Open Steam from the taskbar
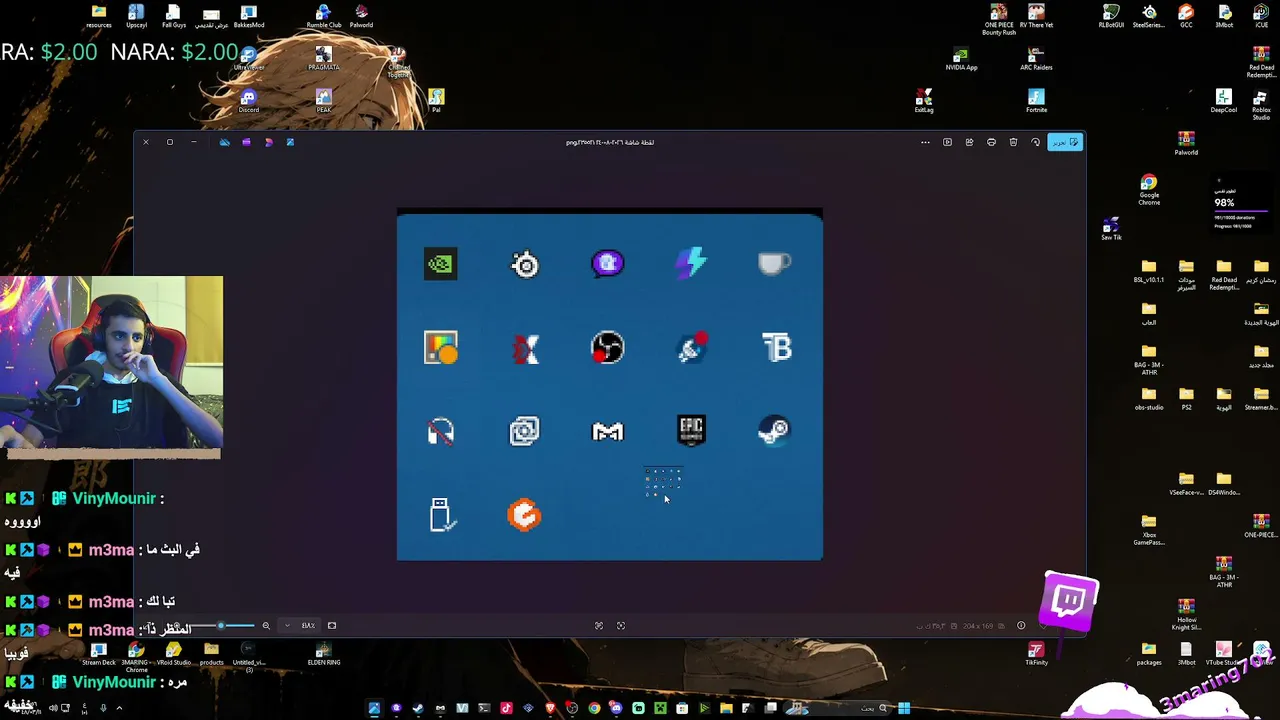 pos(418,708)
